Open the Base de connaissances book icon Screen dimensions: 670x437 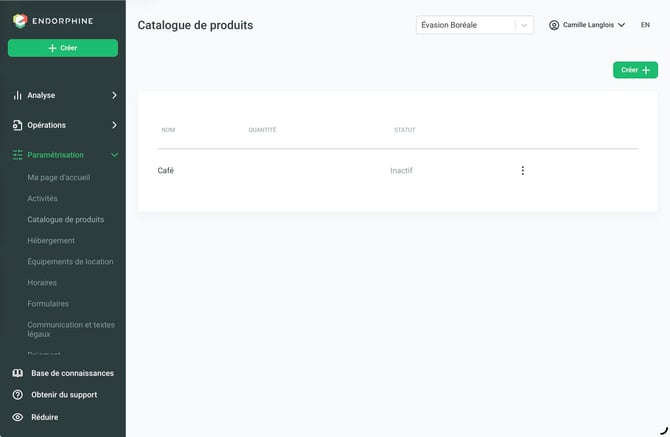coord(18,373)
